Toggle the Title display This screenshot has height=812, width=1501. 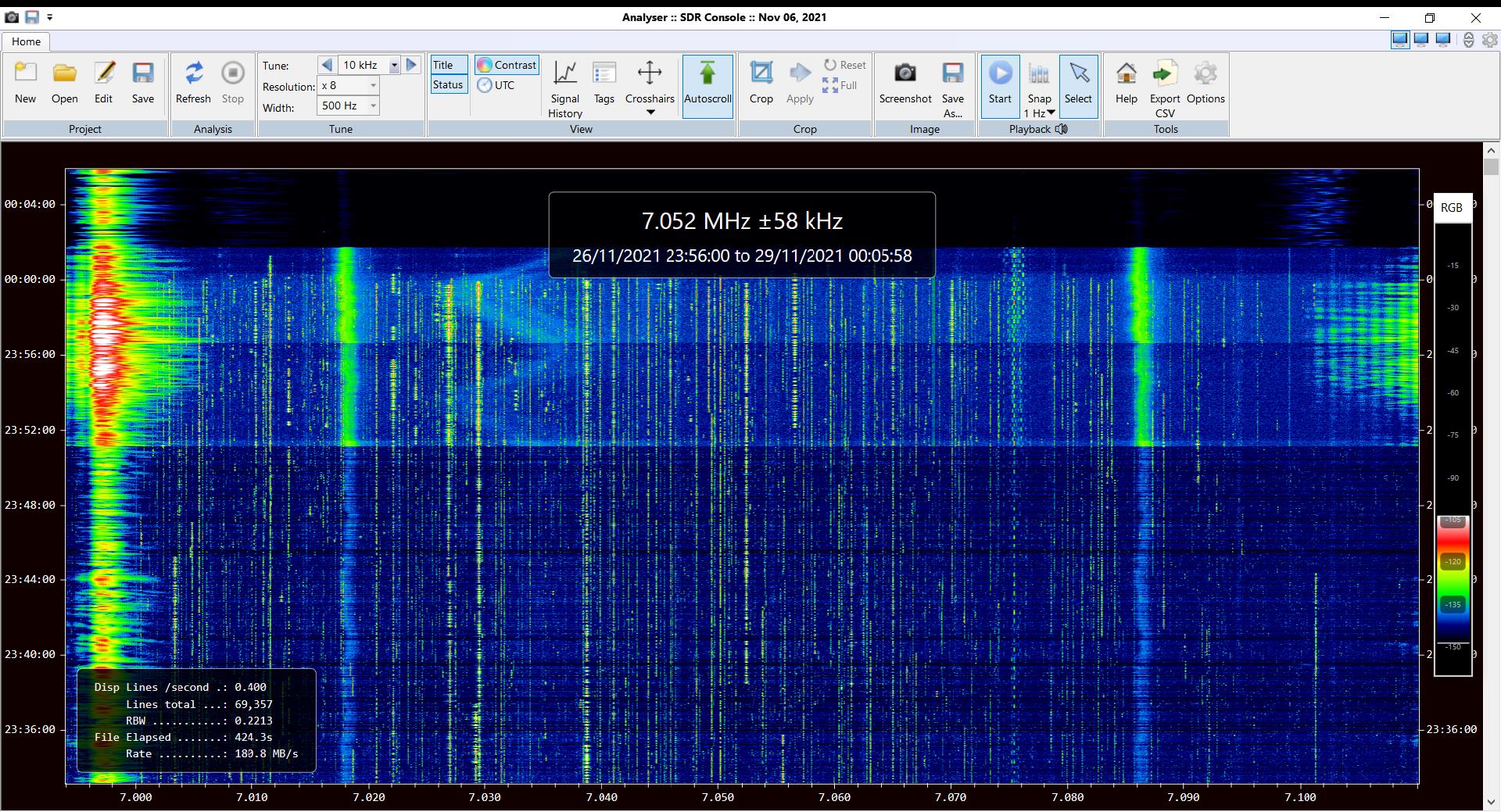point(449,65)
